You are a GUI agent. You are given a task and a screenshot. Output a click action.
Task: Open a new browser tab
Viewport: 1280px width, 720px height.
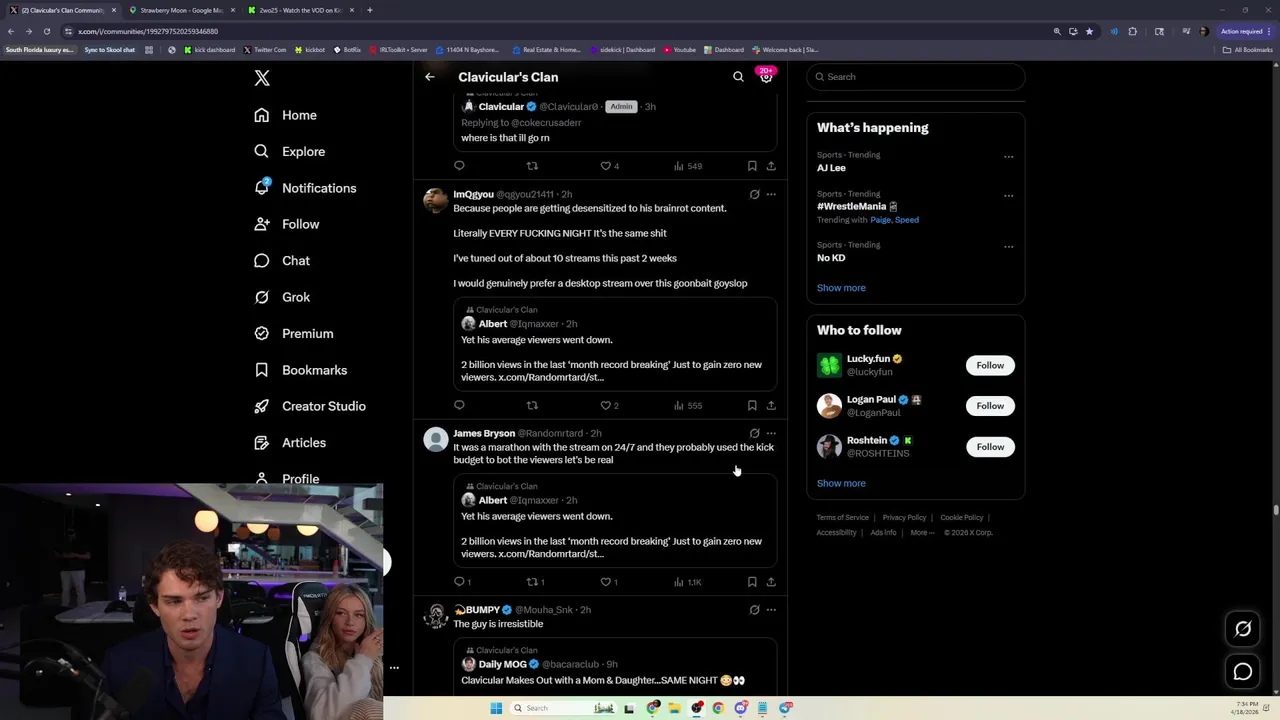370,10
